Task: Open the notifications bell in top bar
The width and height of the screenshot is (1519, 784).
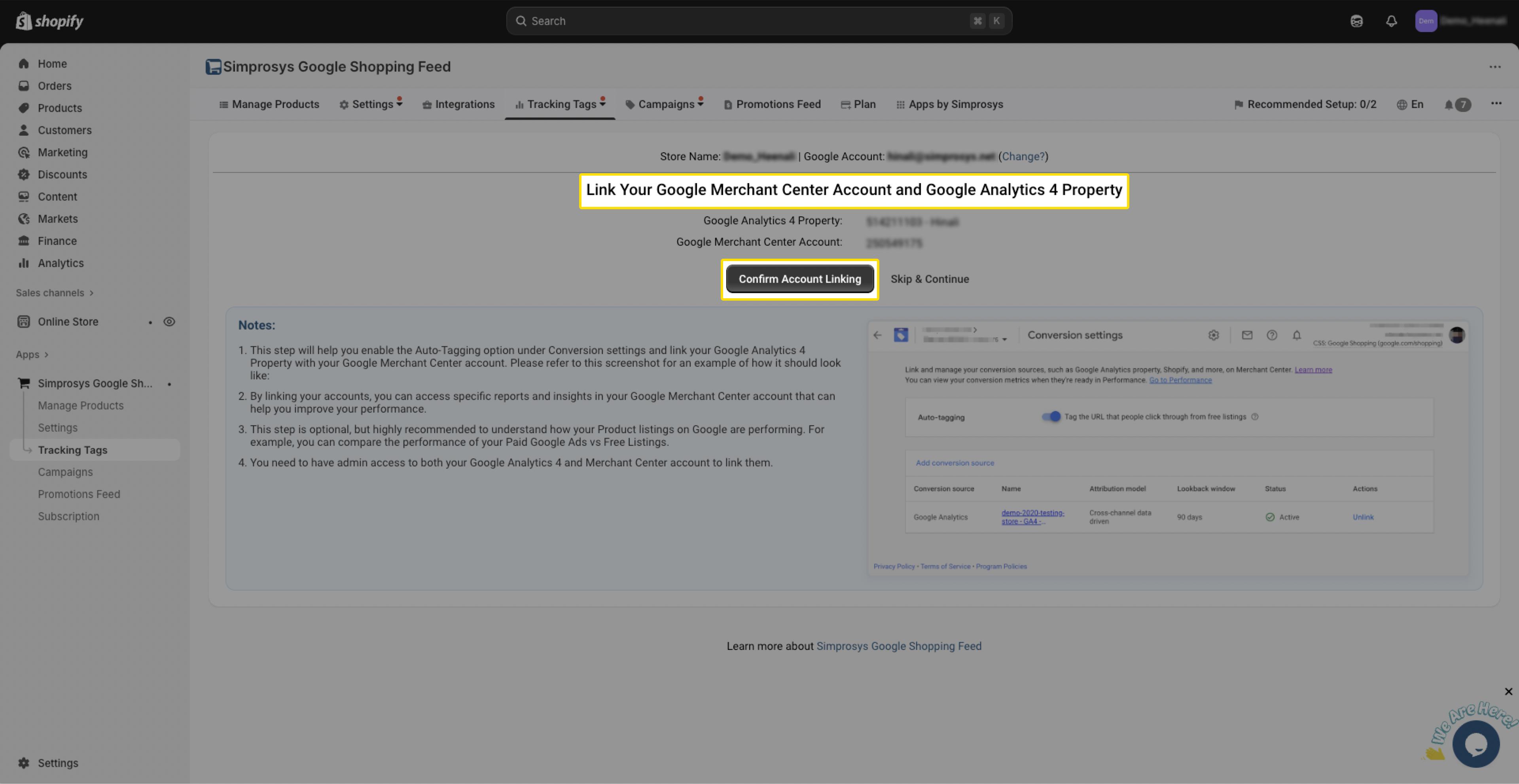Action: click(x=1391, y=21)
